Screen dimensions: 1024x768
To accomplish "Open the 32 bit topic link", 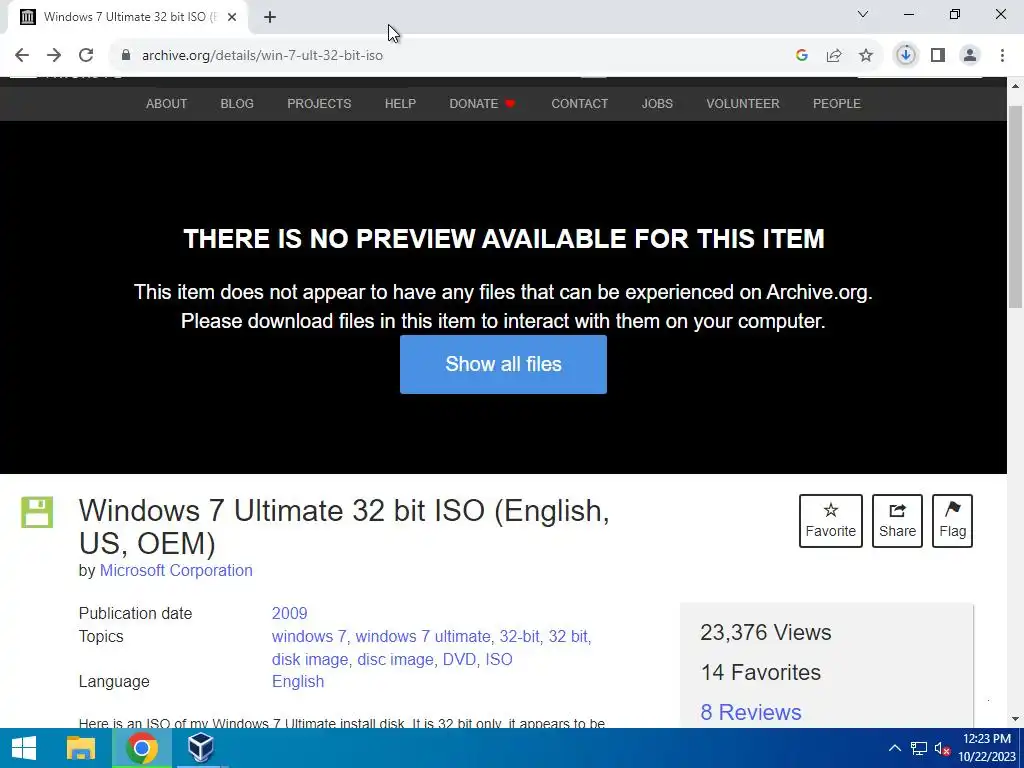I will pos(568,637).
